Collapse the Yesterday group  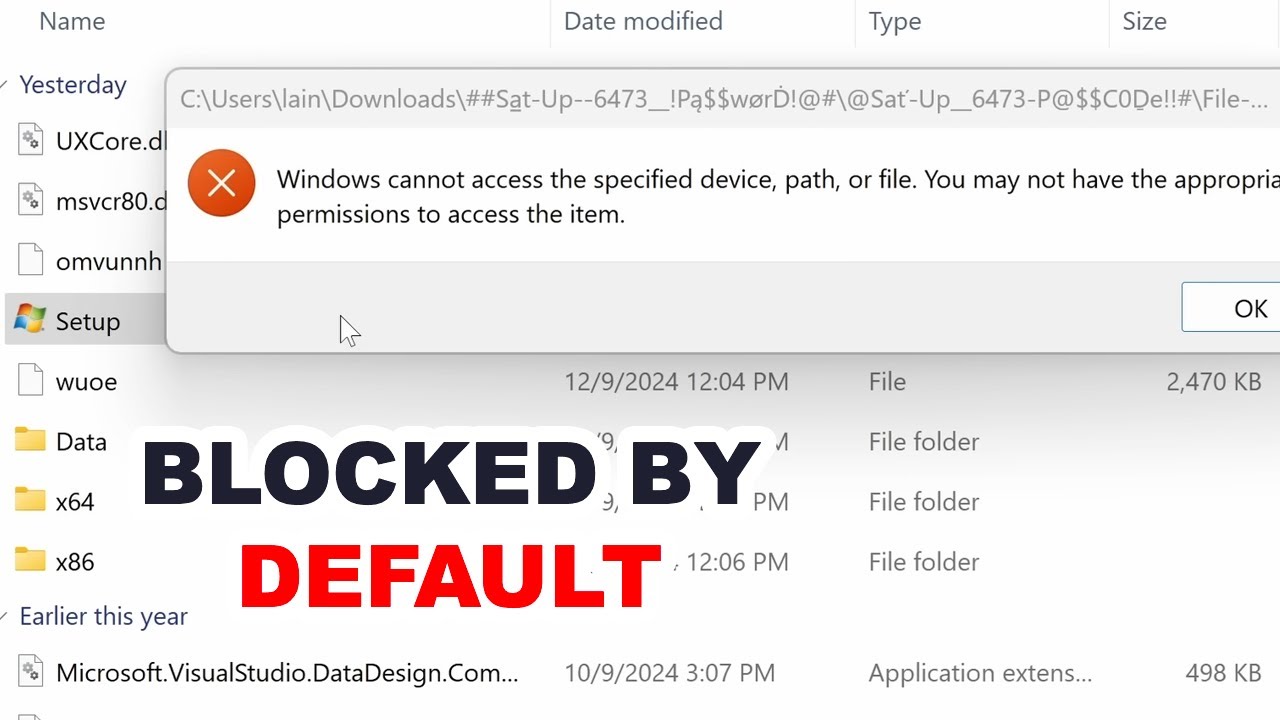(x=7, y=85)
